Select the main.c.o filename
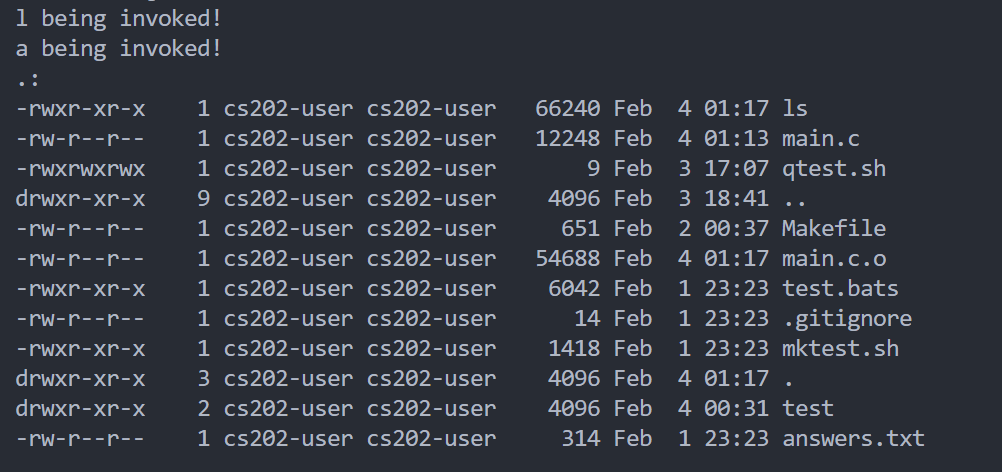The width and height of the screenshot is (1002, 472). [x=834, y=259]
